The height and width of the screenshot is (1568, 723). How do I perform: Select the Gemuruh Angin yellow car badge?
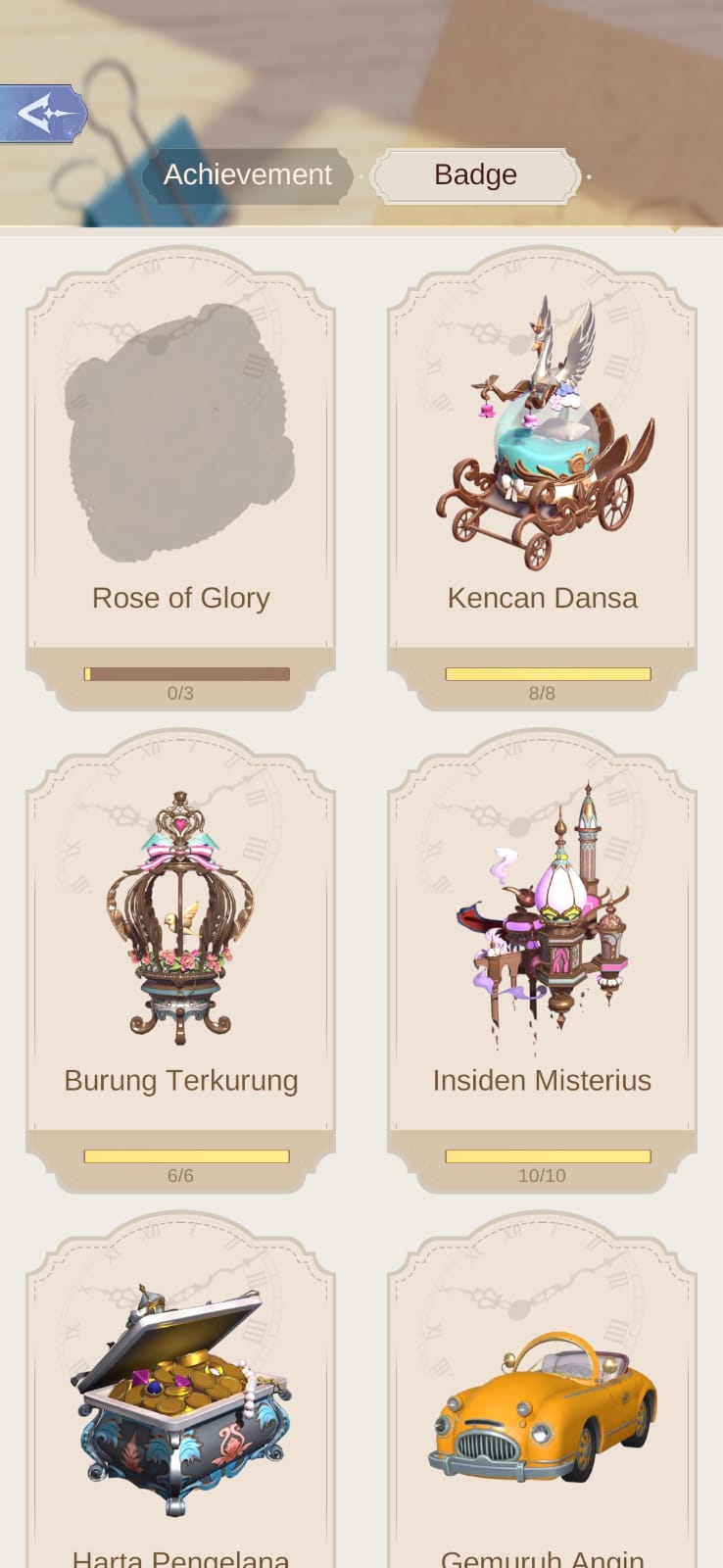tap(542, 1405)
